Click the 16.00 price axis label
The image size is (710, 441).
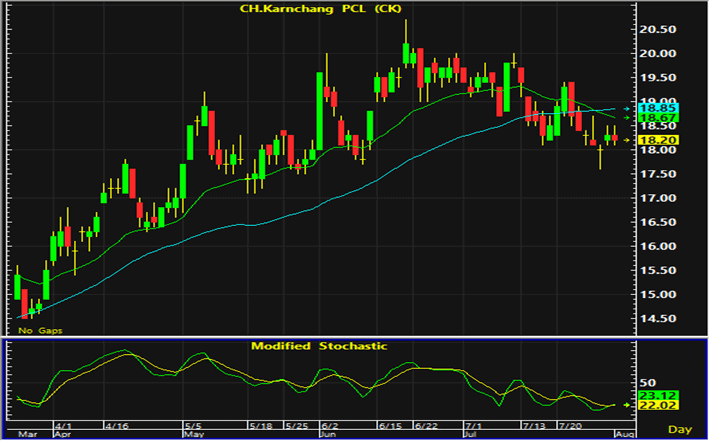(657, 247)
